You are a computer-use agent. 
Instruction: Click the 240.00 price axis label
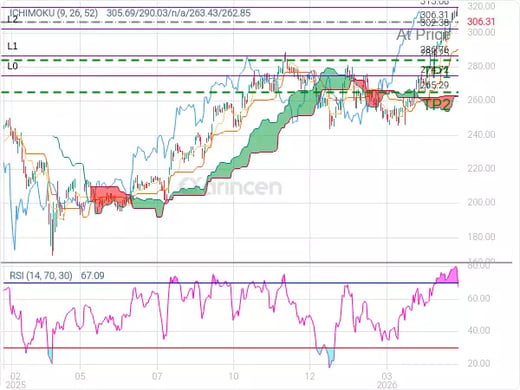(481, 134)
